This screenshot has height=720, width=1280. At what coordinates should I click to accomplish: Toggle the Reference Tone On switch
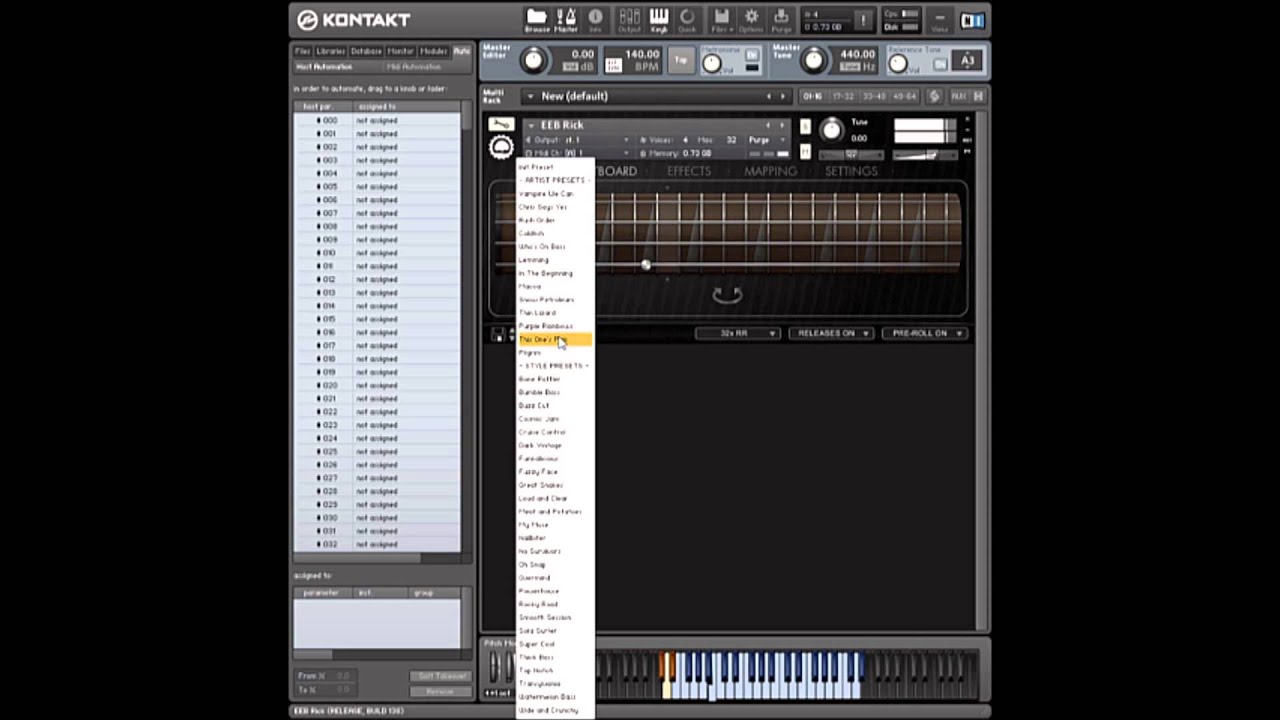[x=940, y=65]
